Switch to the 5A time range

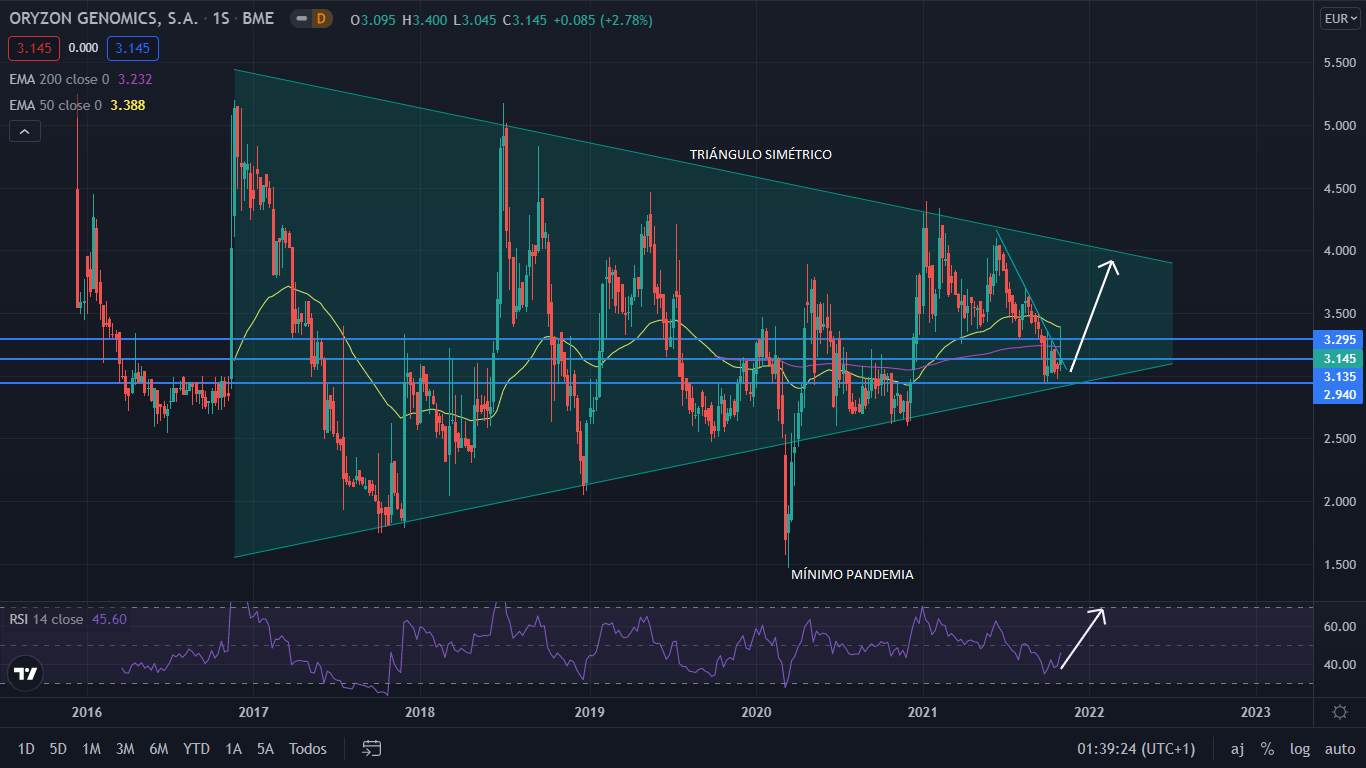(x=265, y=749)
